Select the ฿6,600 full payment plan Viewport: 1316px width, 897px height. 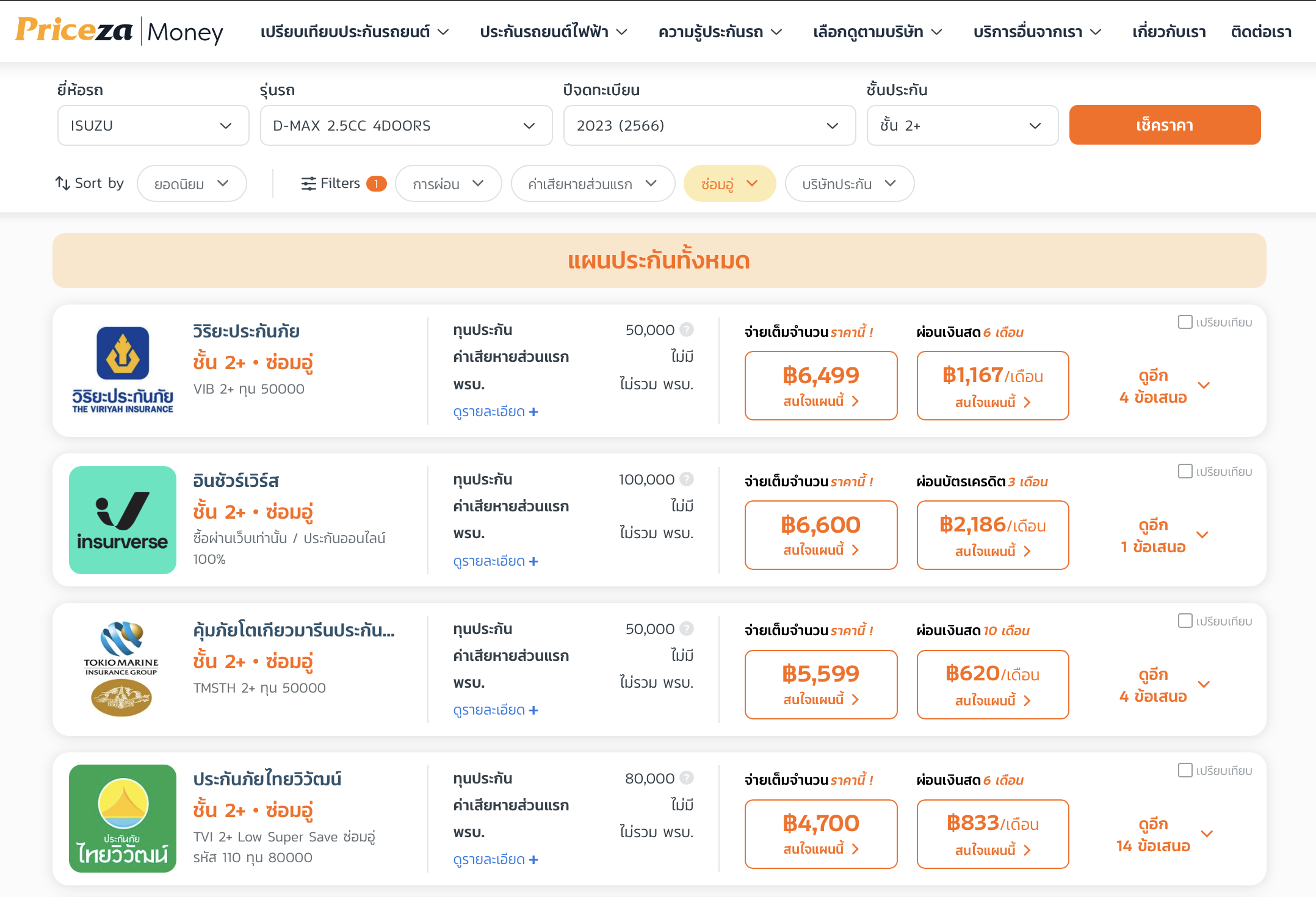click(x=821, y=535)
